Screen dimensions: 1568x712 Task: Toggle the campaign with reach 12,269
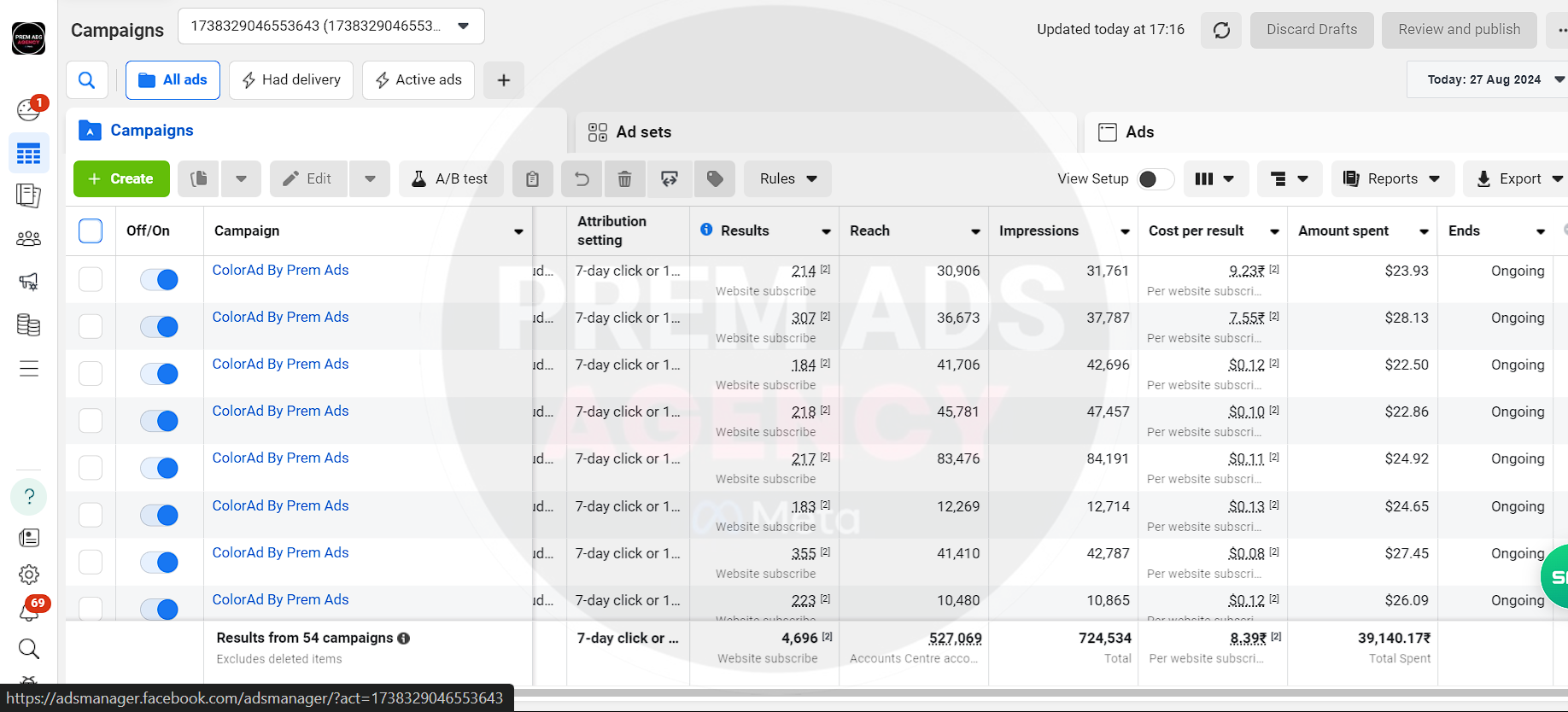159,516
